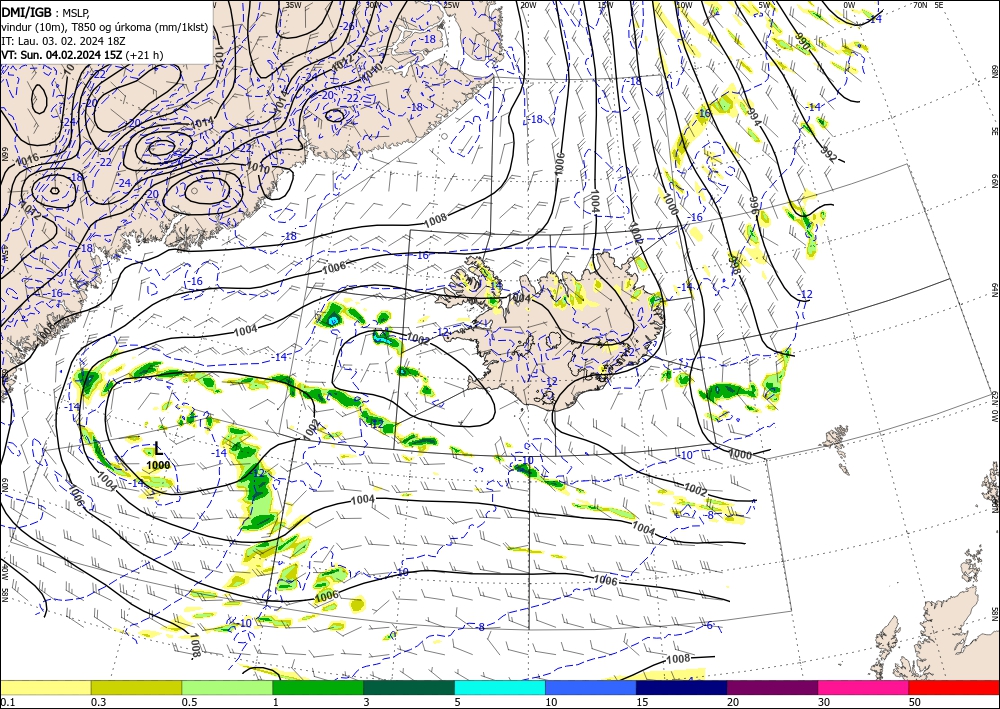Click the '25W' longitude label
Screen dimensions: 1000x709
[x=451, y=4]
